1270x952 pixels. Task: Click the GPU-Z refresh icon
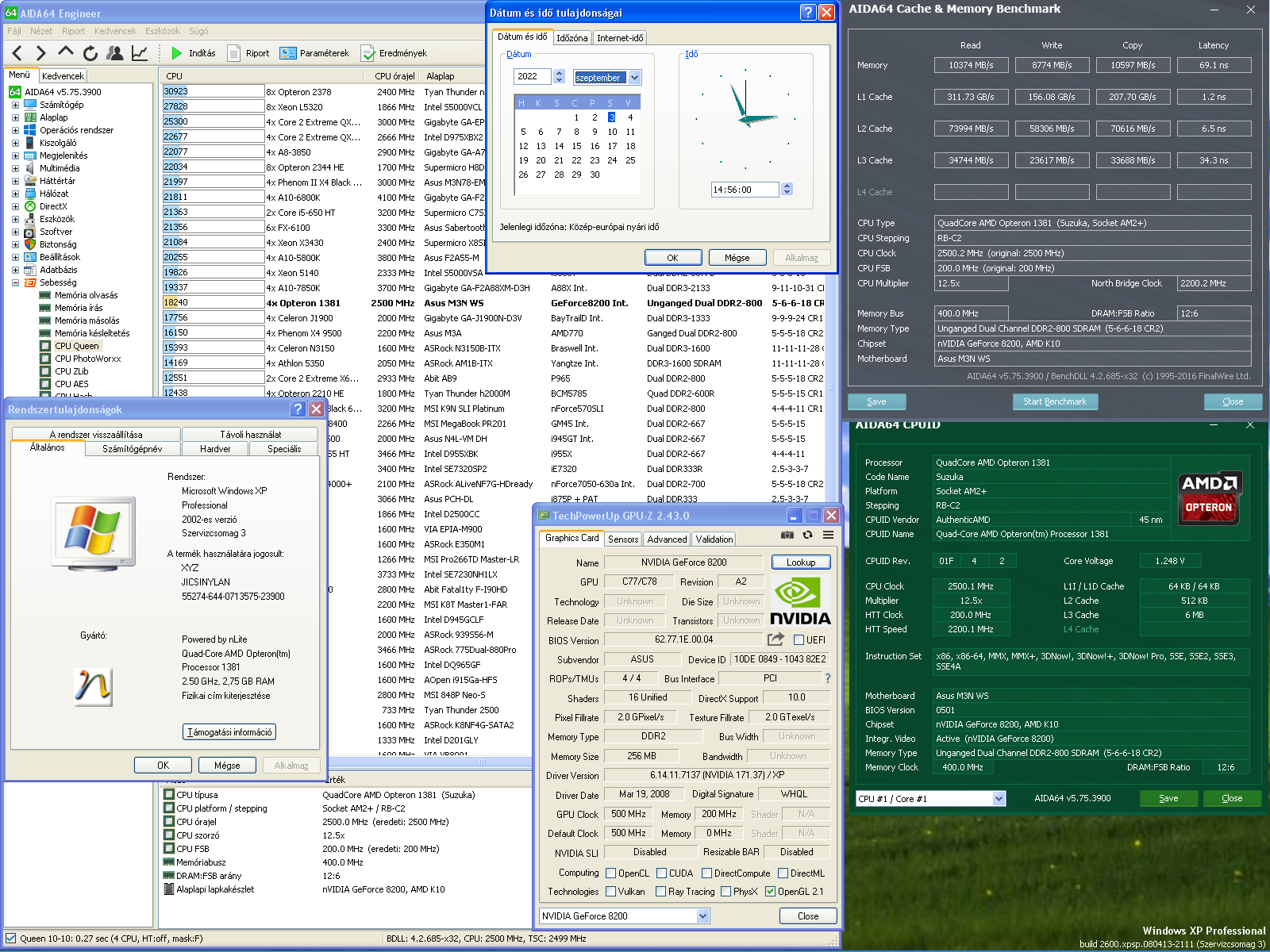tap(807, 535)
